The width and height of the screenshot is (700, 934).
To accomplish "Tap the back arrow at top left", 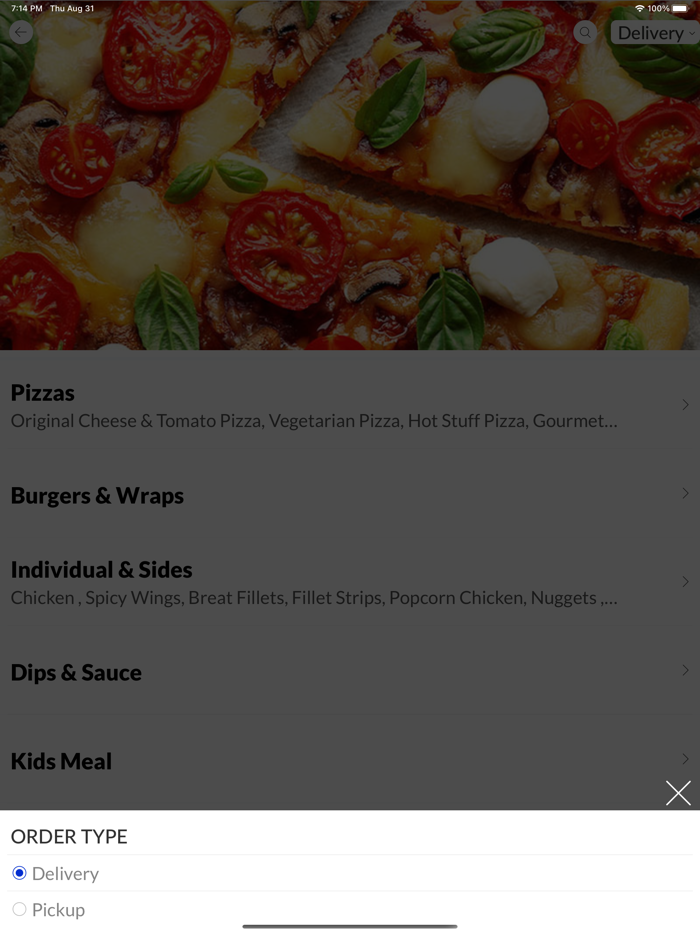I will pos(20,32).
